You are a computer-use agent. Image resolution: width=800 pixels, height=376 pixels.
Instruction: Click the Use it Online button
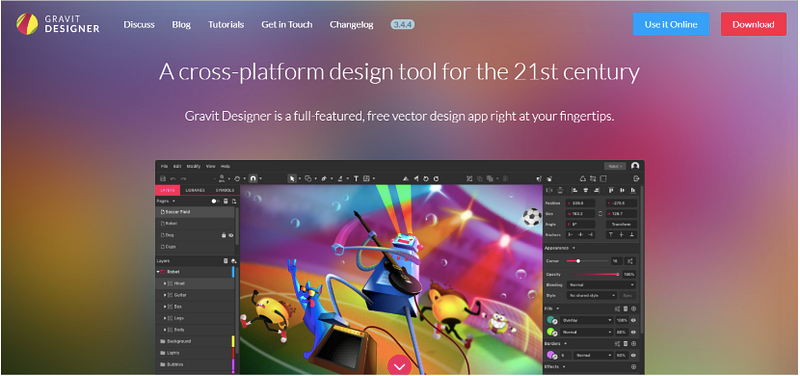(671, 24)
